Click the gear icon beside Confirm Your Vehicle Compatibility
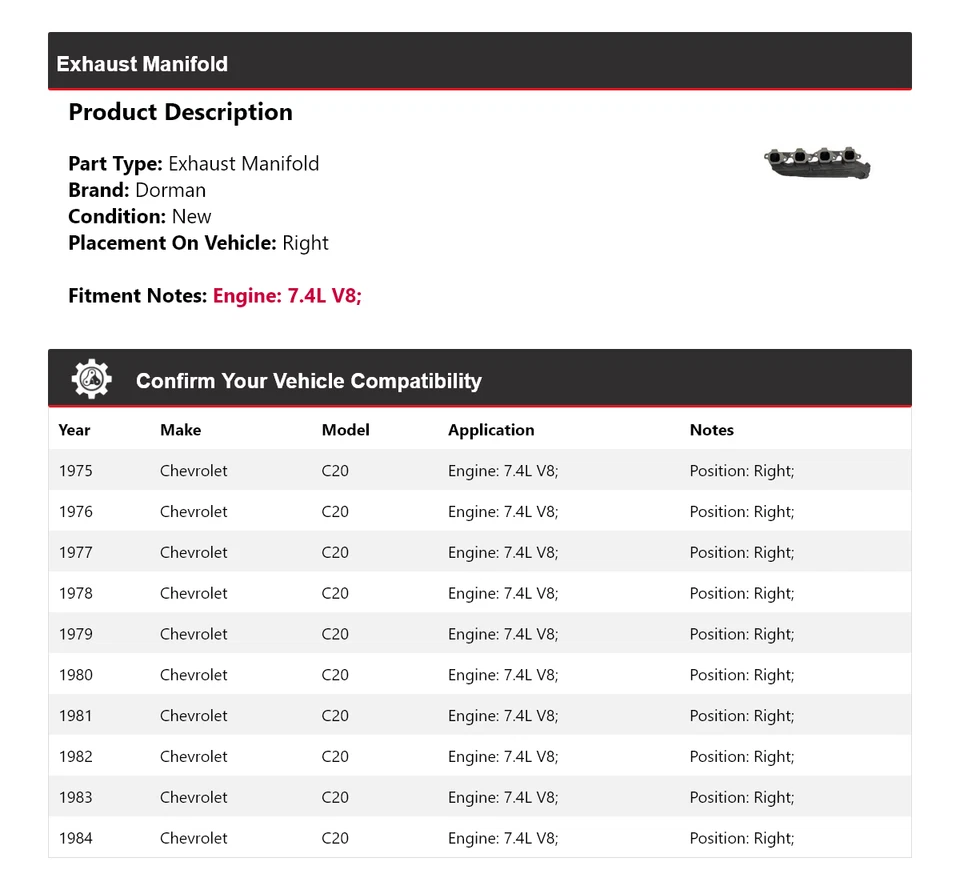The height and width of the screenshot is (890, 960). click(92, 380)
